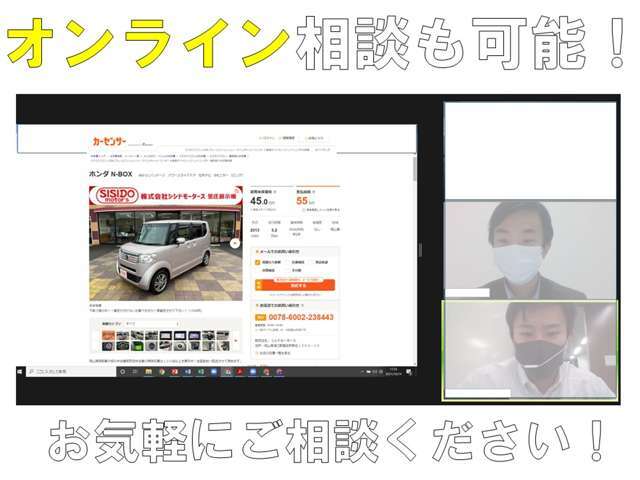Click the 45.0 price value
The width and height of the screenshot is (640, 480).
coord(259,201)
